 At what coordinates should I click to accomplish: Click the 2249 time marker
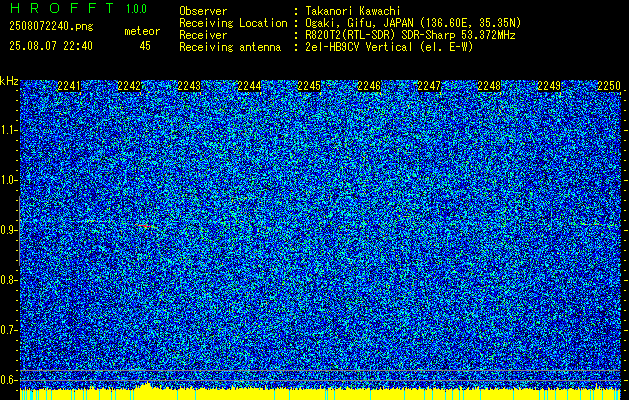click(549, 86)
